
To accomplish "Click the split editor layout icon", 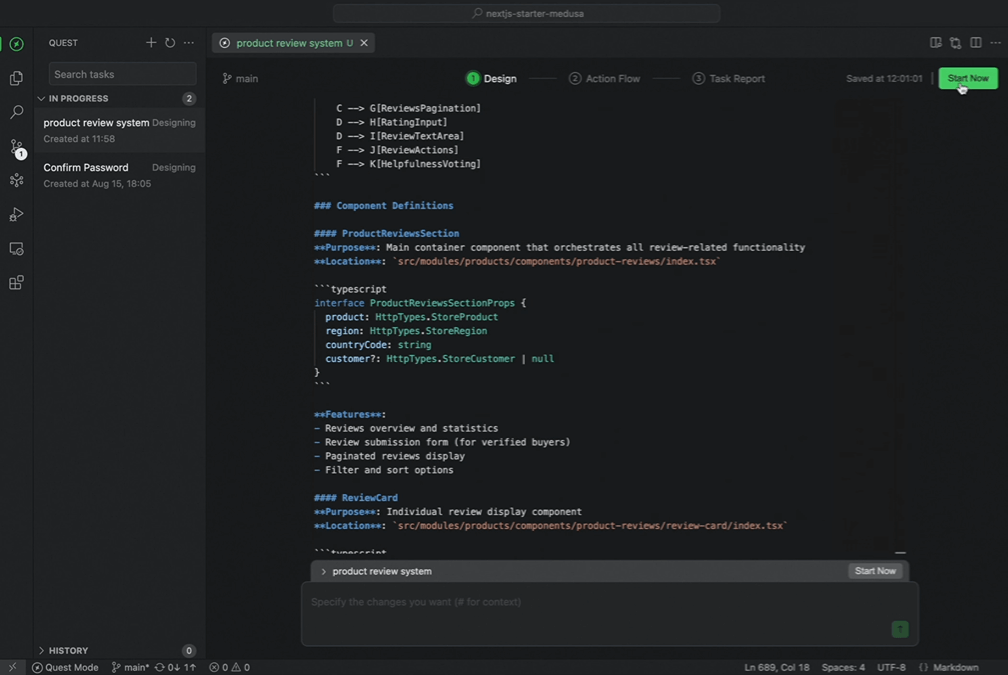I will coord(975,42).
